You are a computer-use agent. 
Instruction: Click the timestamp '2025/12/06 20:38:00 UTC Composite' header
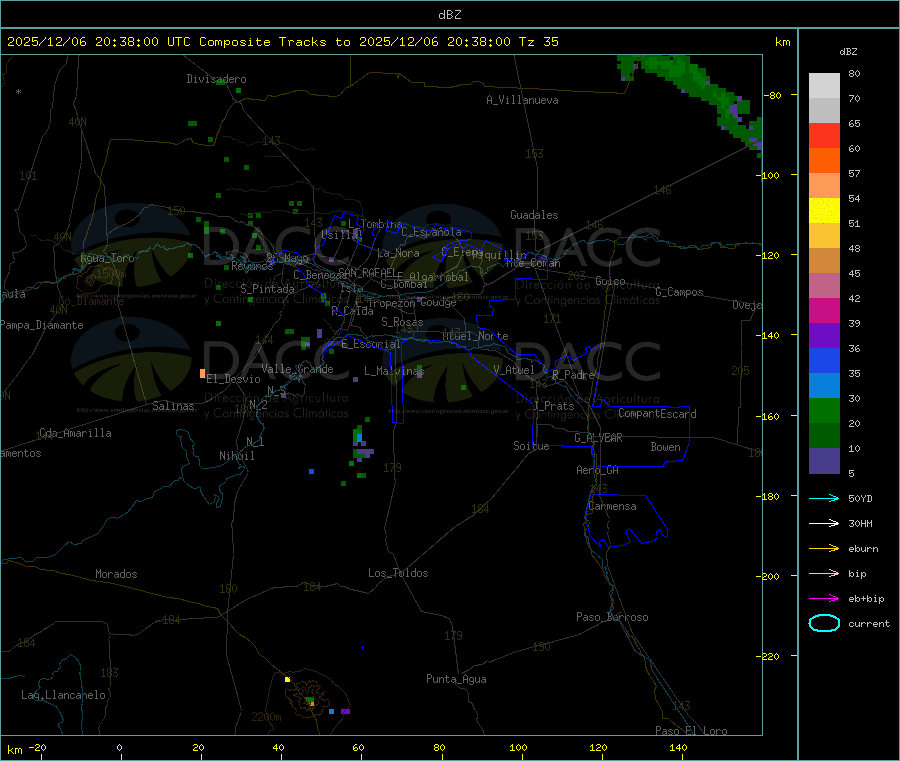pos(139,42)
